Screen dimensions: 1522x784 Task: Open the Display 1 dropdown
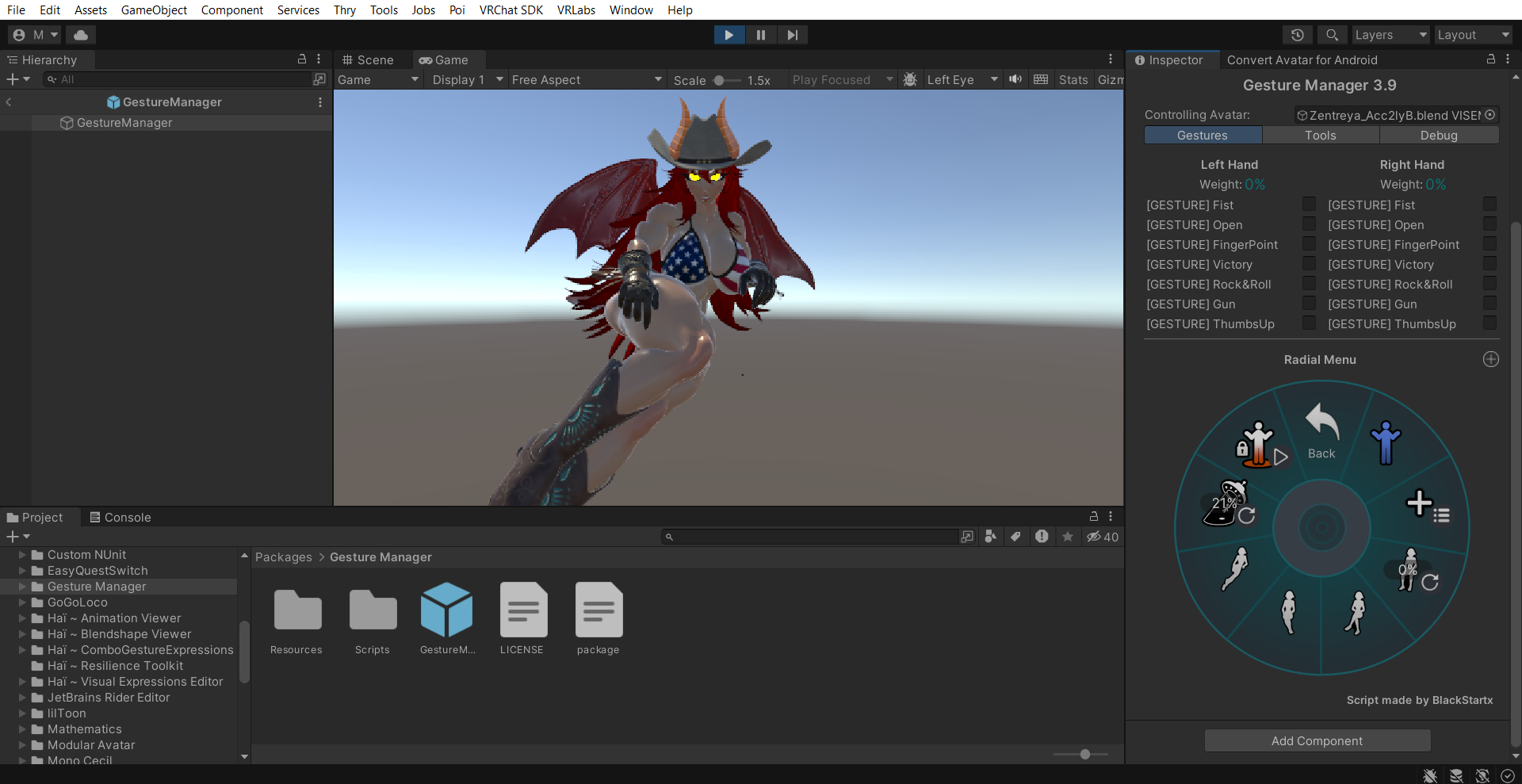coord(467,79)
